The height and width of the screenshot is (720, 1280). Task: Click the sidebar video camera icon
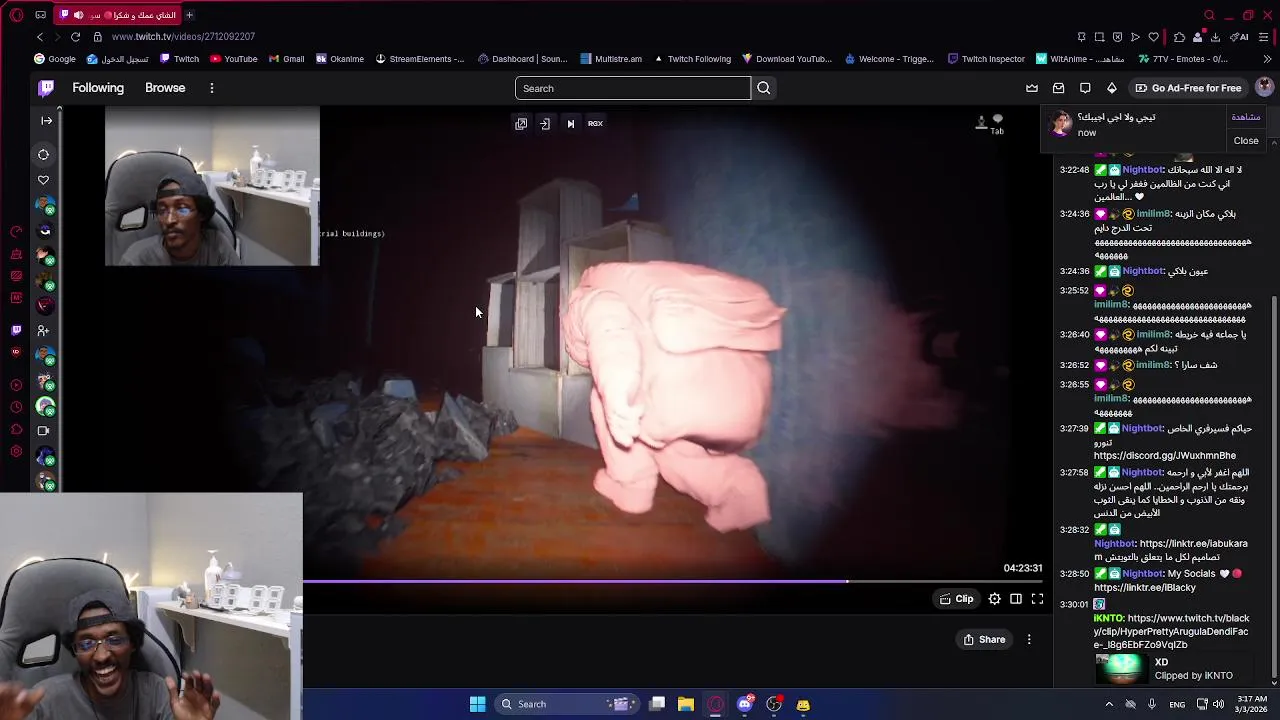click(43, 431)
